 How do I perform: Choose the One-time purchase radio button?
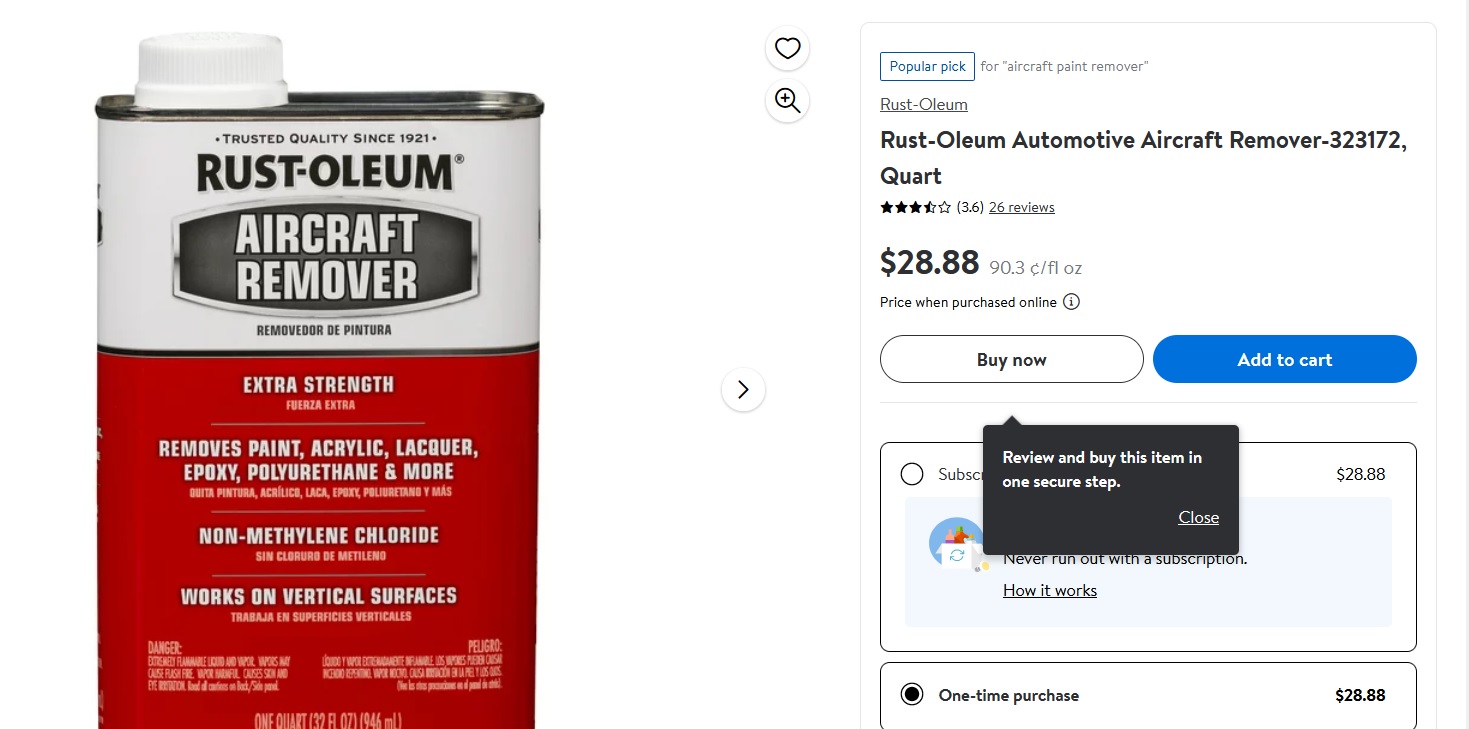[912, 695]
